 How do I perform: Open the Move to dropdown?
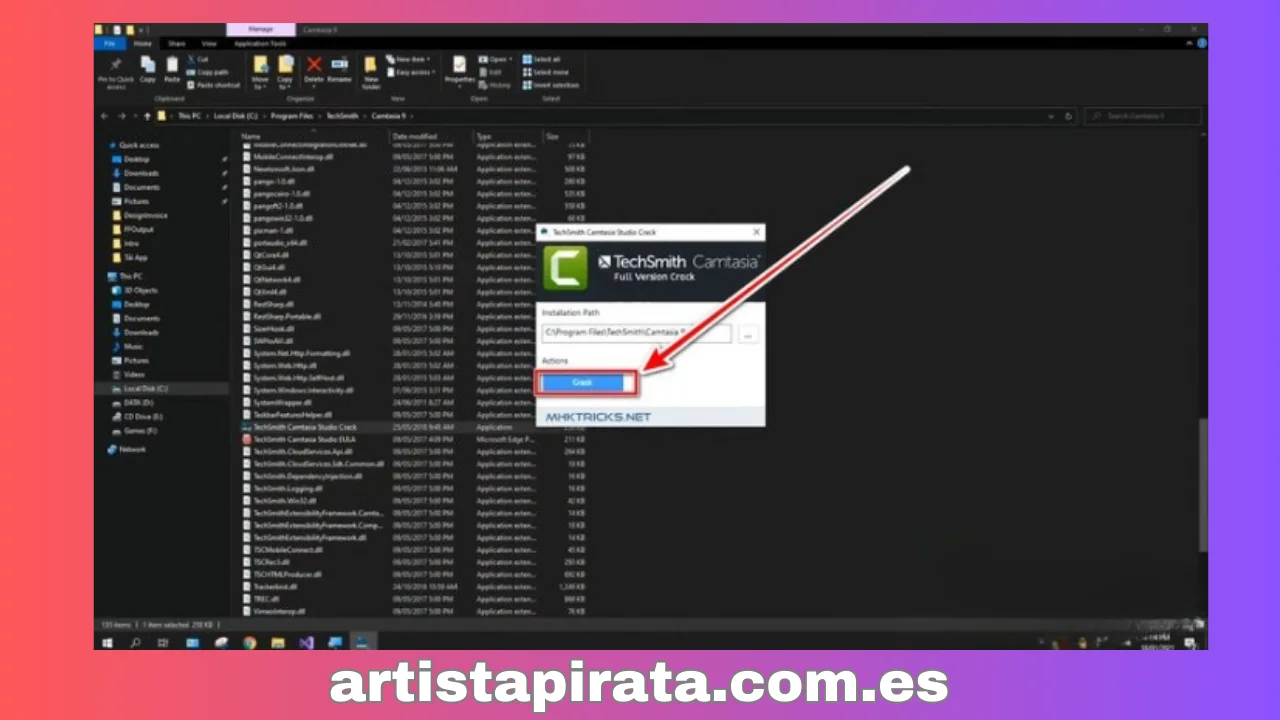[x=260, y=81]
